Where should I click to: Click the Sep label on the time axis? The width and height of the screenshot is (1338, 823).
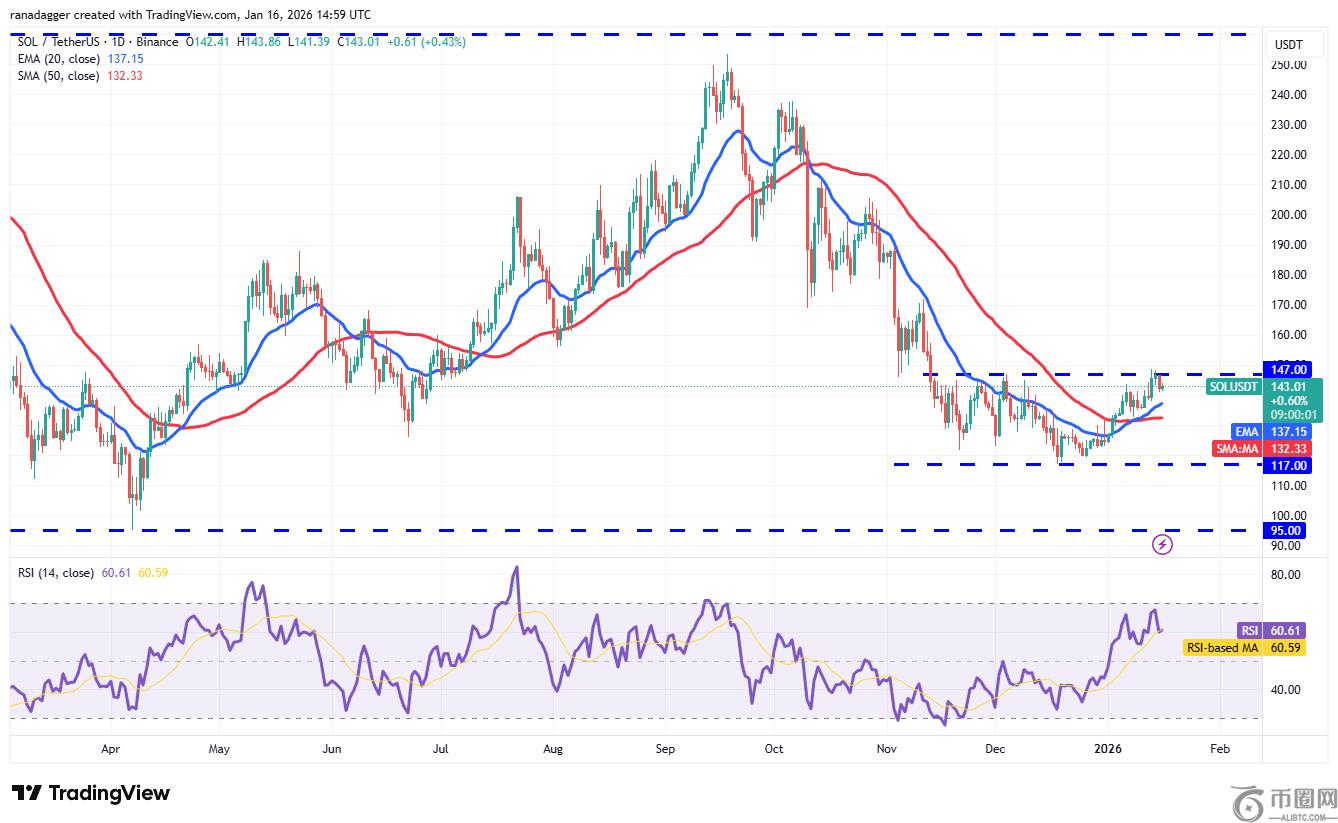[668, 747]
